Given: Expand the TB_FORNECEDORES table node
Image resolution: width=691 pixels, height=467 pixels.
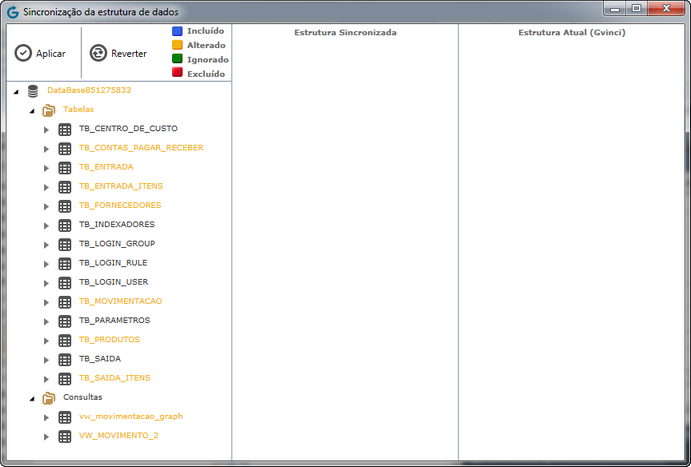Looking at the screenshot, I should [x=46, y=206].
